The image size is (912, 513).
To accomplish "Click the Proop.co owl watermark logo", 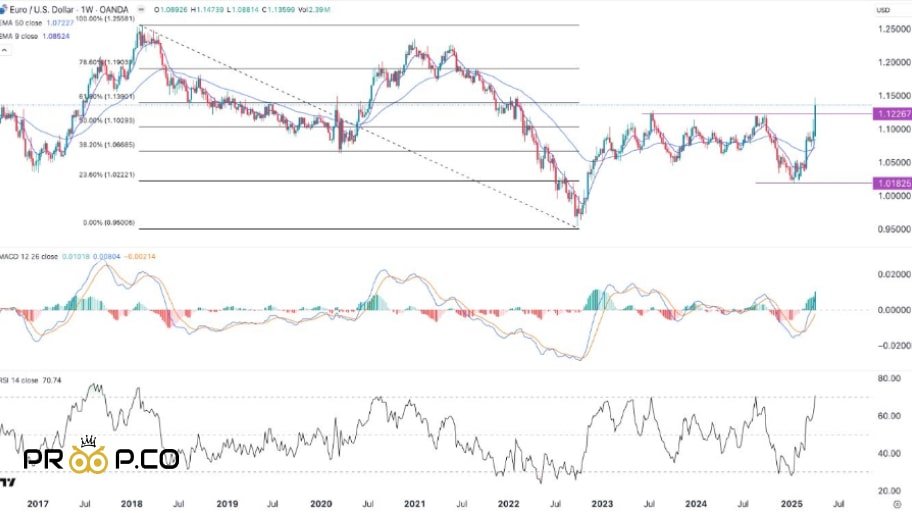I will click(x=100, y=458).
